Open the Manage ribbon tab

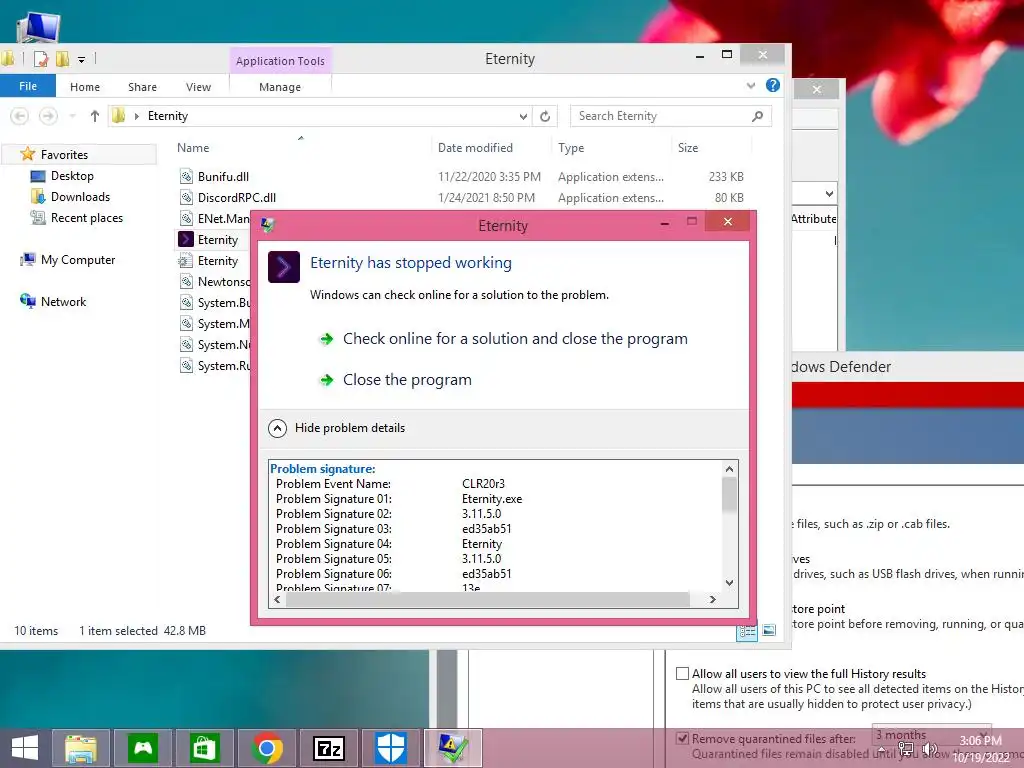click(280, 87)
